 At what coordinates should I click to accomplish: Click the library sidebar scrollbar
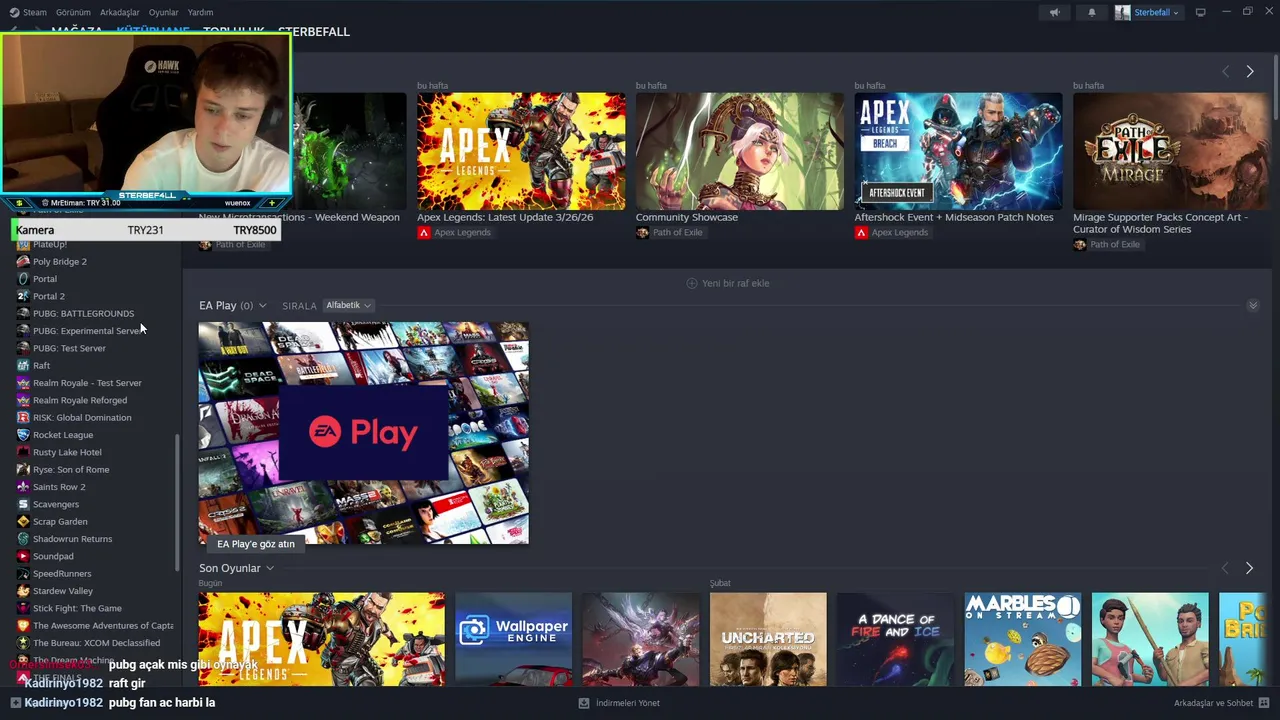[177, 502]
